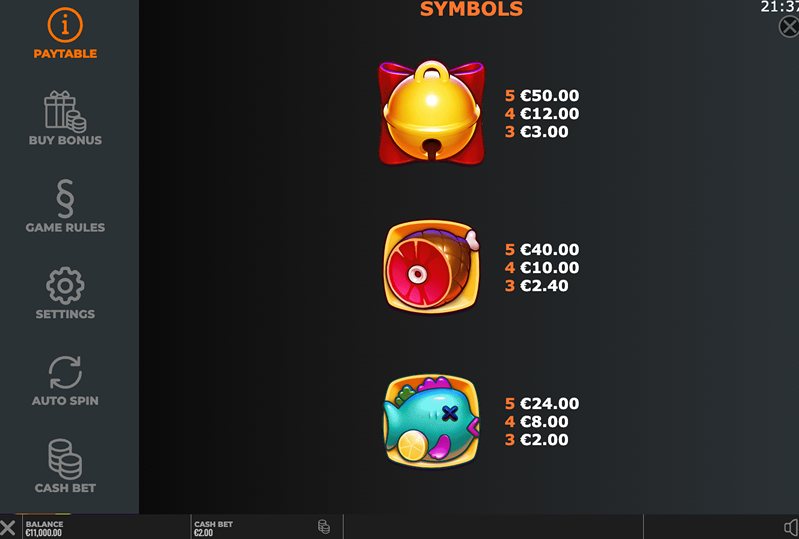The height and width of the screenshot is (539, 799).
Task: Mute sound with the speaker icon
Action: (791, 527)
